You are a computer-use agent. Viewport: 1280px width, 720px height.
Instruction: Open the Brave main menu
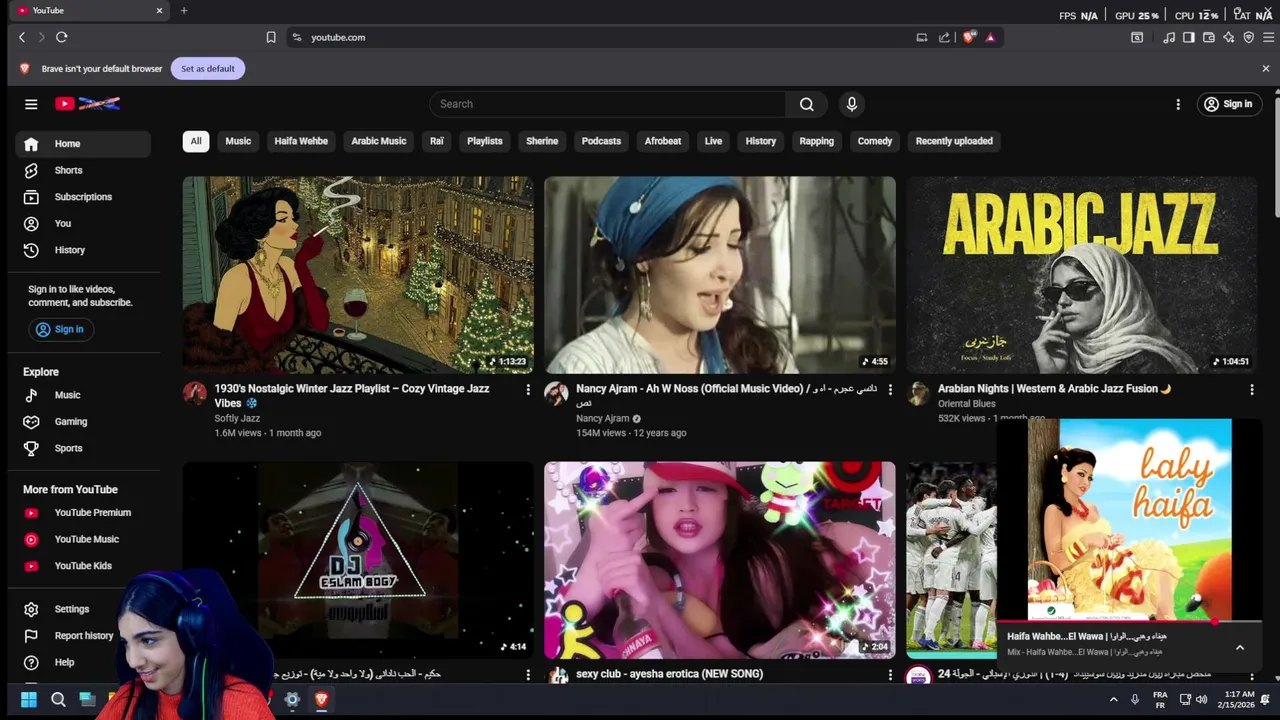pos(1269,37)
